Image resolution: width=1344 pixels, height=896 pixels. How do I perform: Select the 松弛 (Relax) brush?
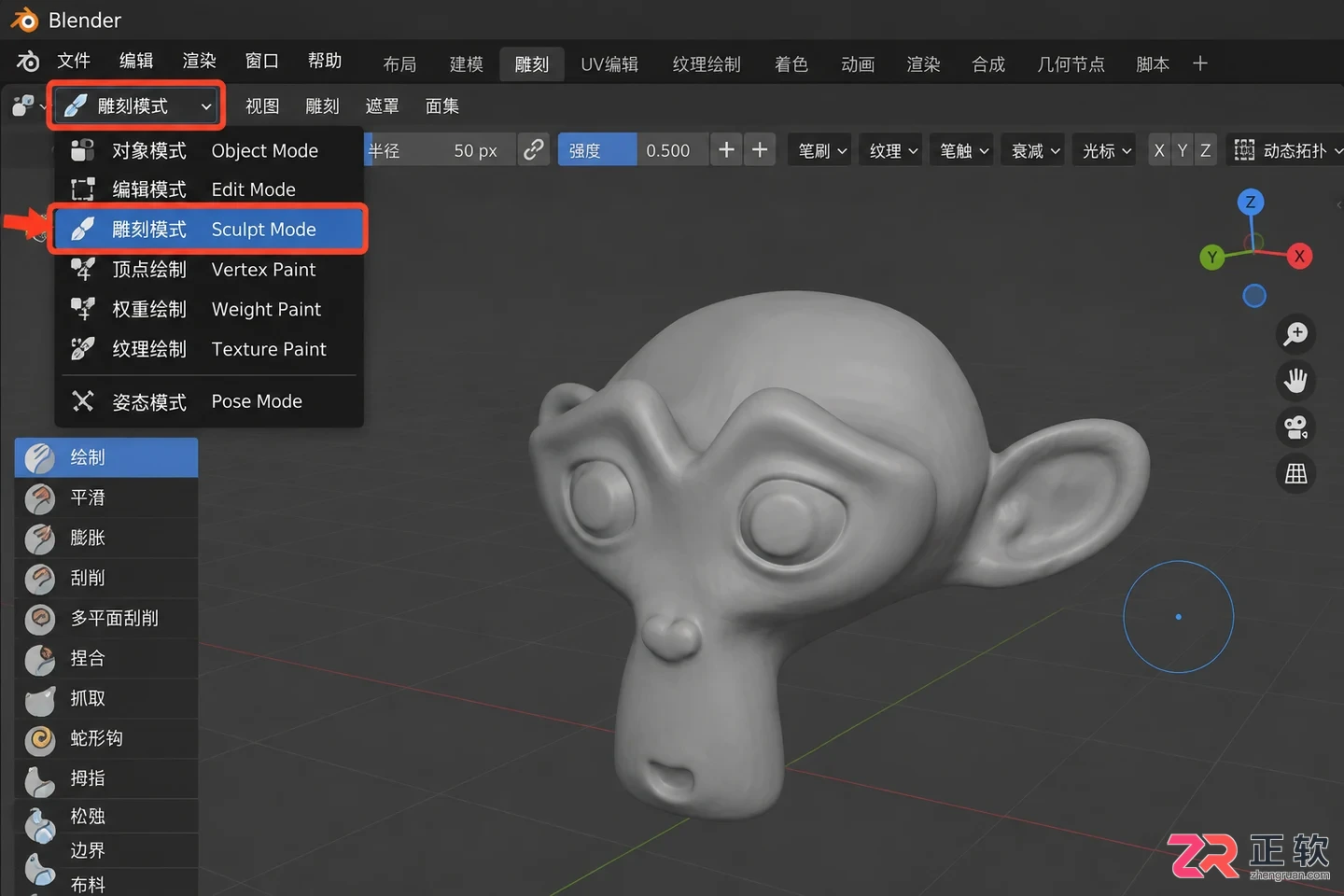(106, 816)
